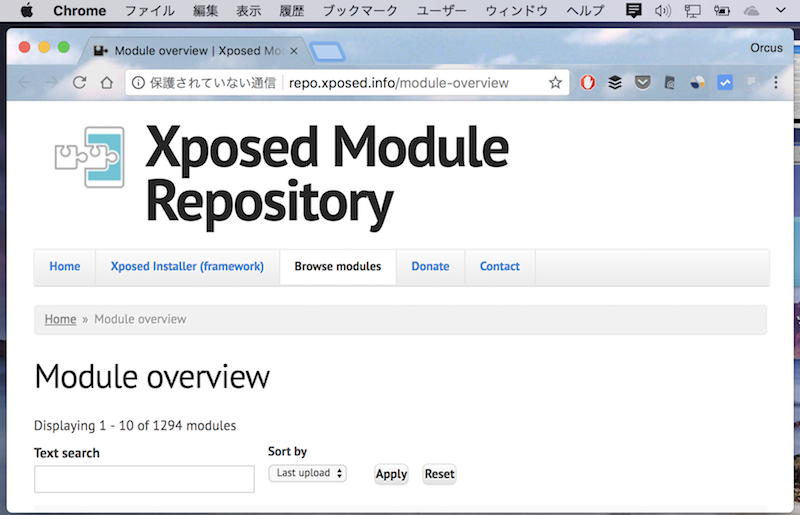Expand the menu bar overflow chevron
Image resolution: width=800 pixels, height=515 pixels.
point(781,10)
